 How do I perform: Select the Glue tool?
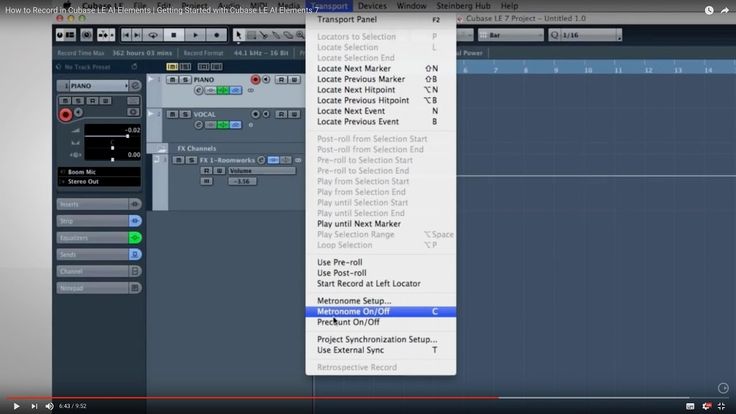coord(276,35)
